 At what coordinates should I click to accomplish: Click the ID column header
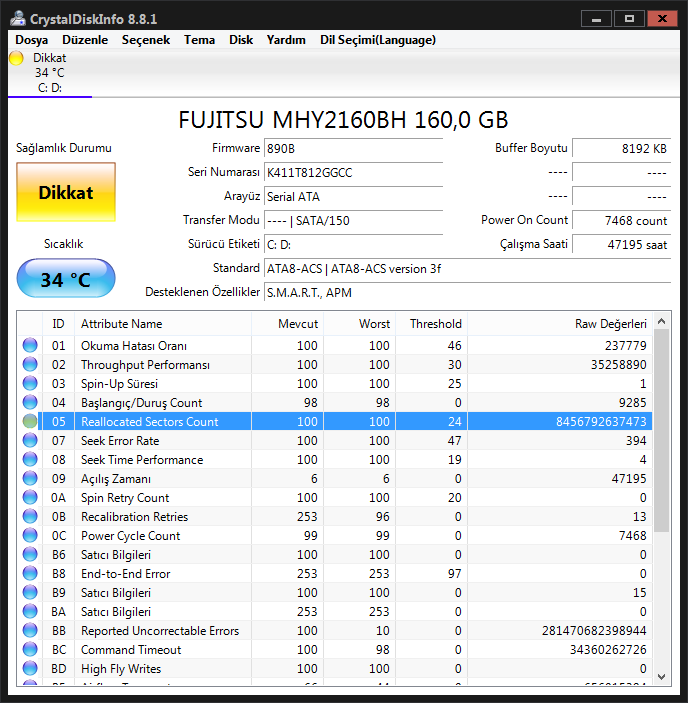(x=58, y=324)
